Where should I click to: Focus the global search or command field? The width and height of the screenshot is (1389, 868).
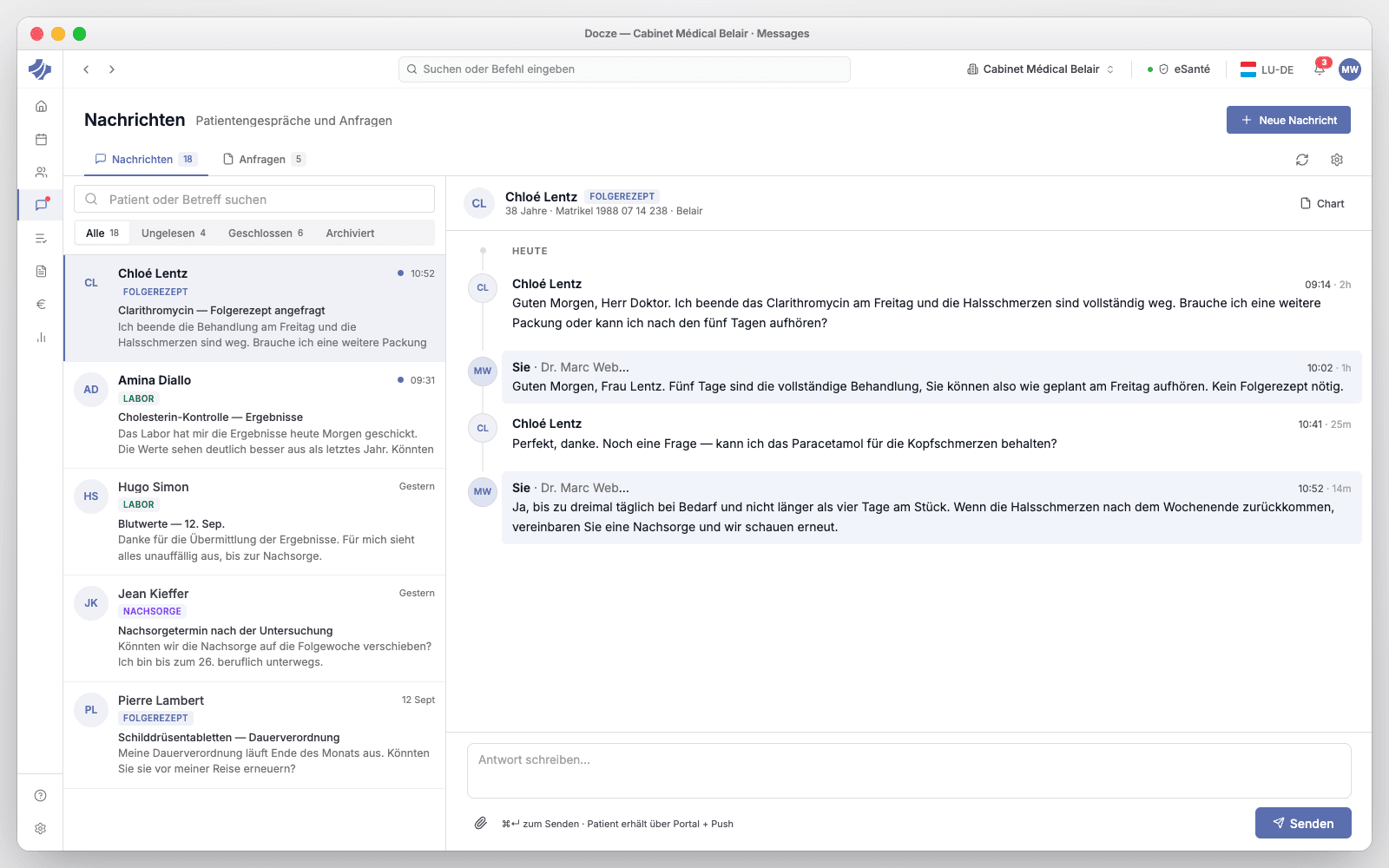coord(624,69)
